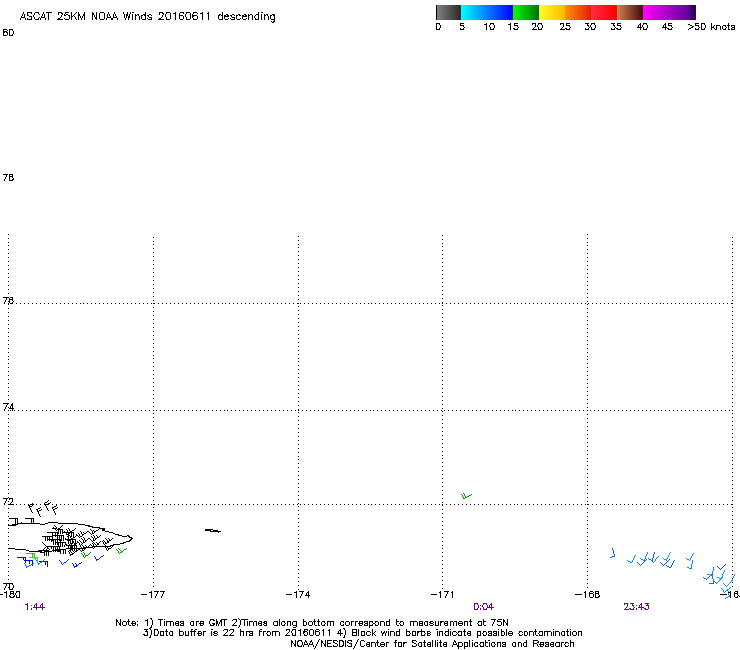This screenshot has width=740, height=650.
Task: Click the -171 longitude label
Action: point(442,594)
